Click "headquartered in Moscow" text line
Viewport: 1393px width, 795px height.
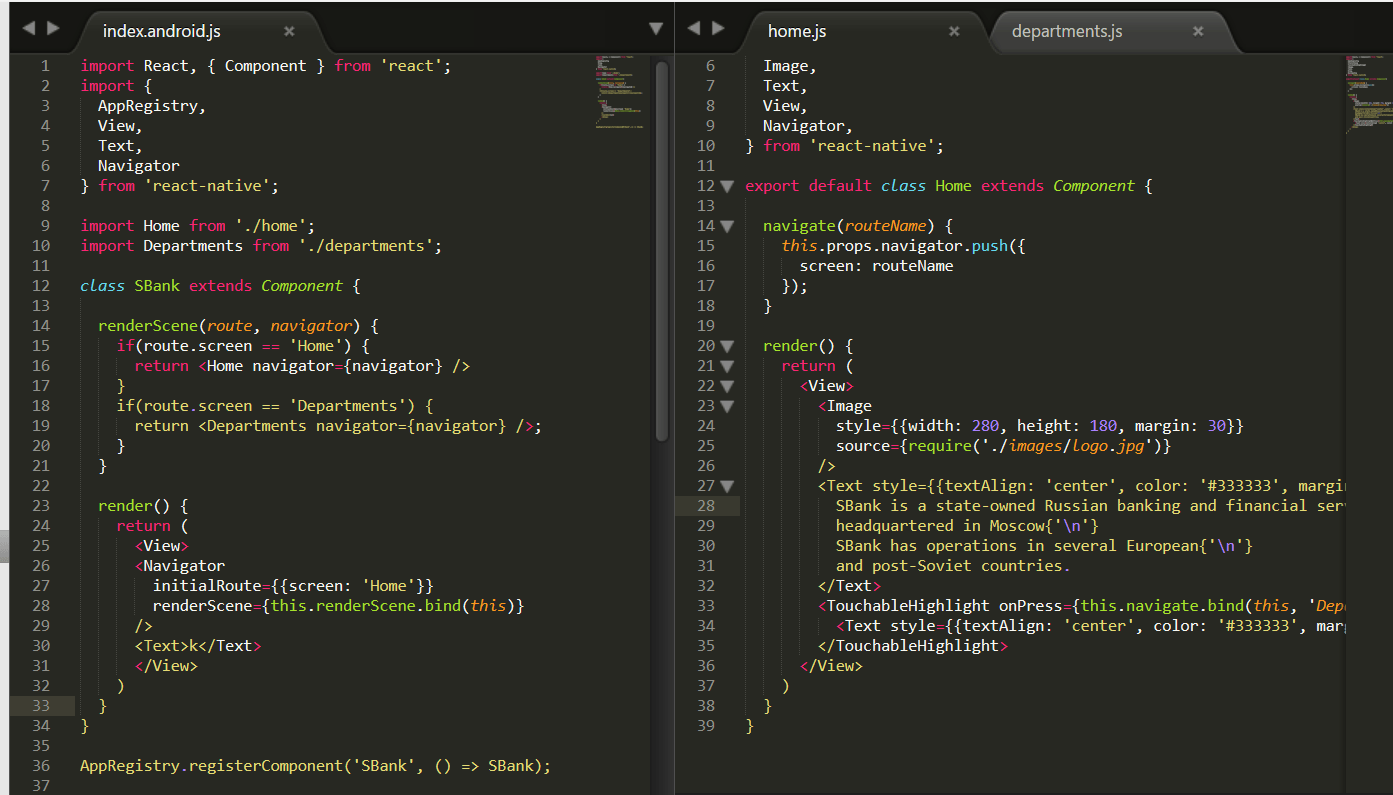click(x=967, y=526)
